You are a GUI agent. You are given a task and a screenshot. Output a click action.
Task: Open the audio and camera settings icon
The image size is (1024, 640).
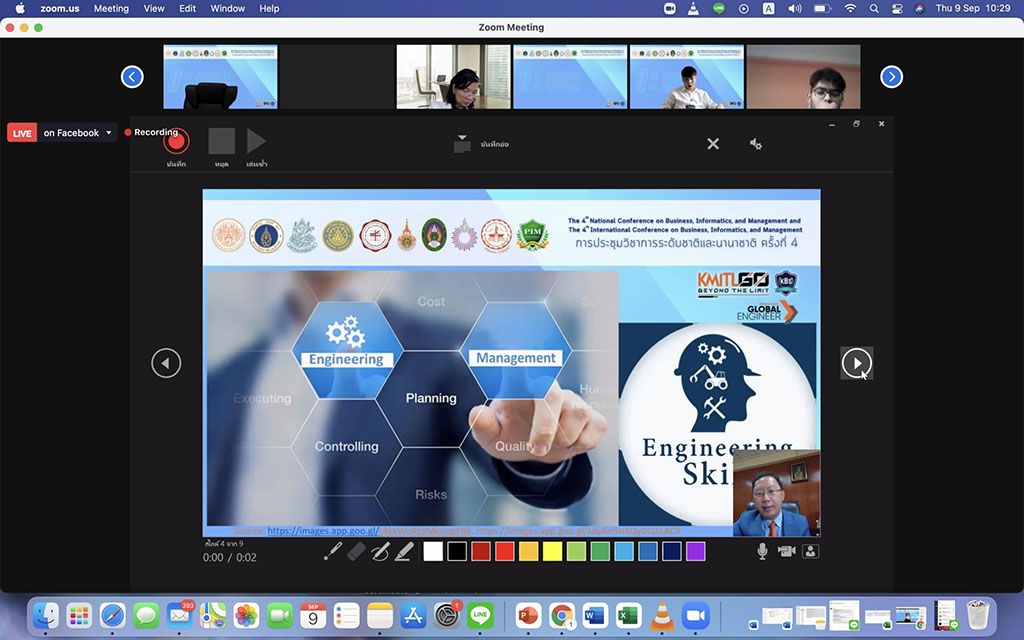click(x=756, y=144)
